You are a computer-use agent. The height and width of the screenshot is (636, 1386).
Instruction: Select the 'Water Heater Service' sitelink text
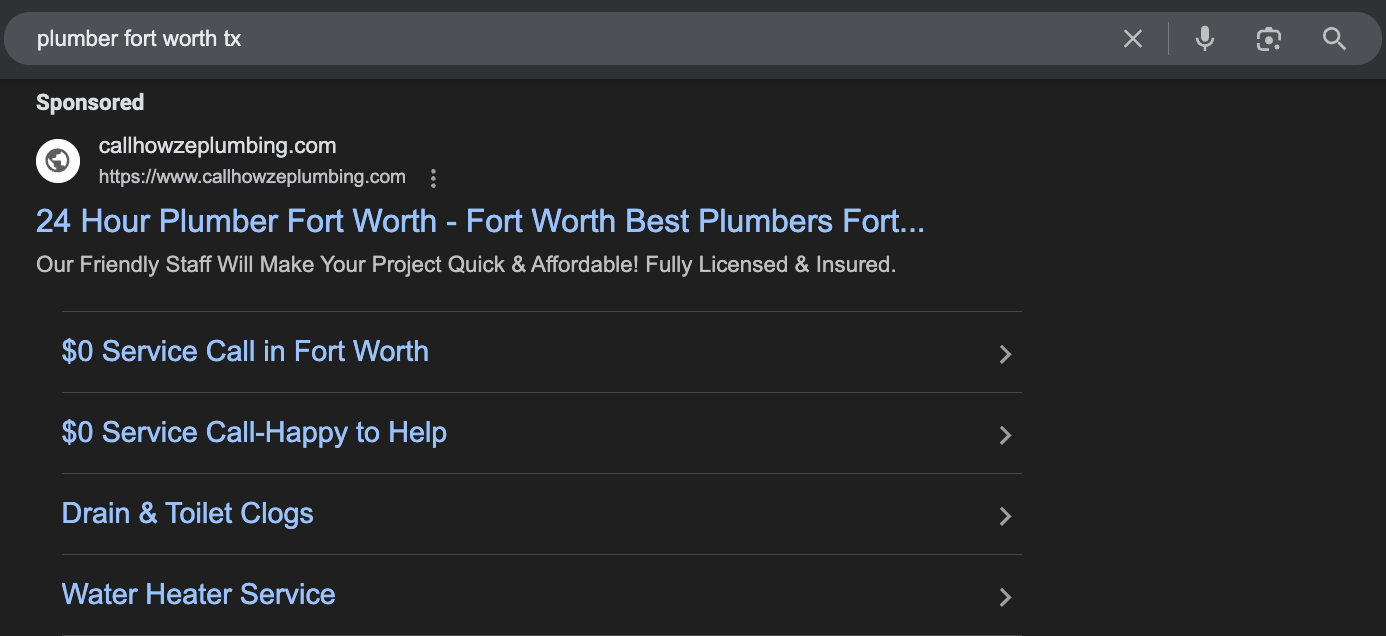[198, 595]
